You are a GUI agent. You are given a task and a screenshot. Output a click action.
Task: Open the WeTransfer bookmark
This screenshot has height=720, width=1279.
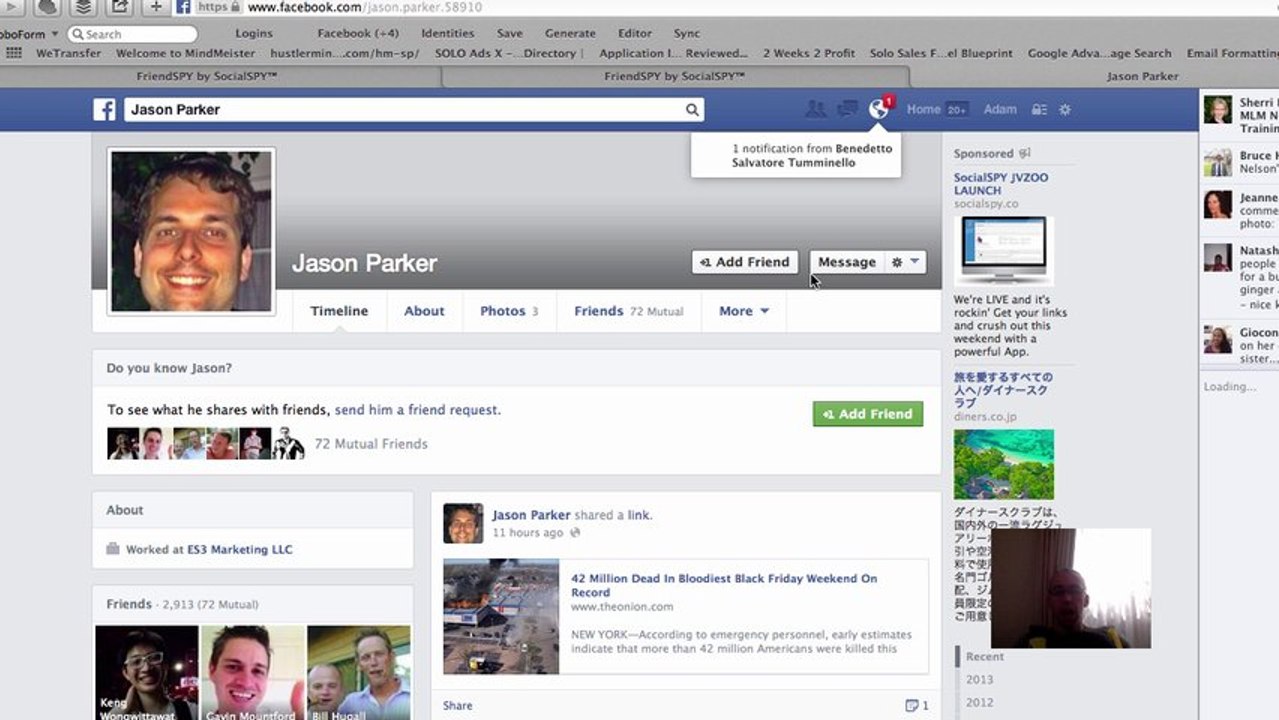click(x=68, y=54)
